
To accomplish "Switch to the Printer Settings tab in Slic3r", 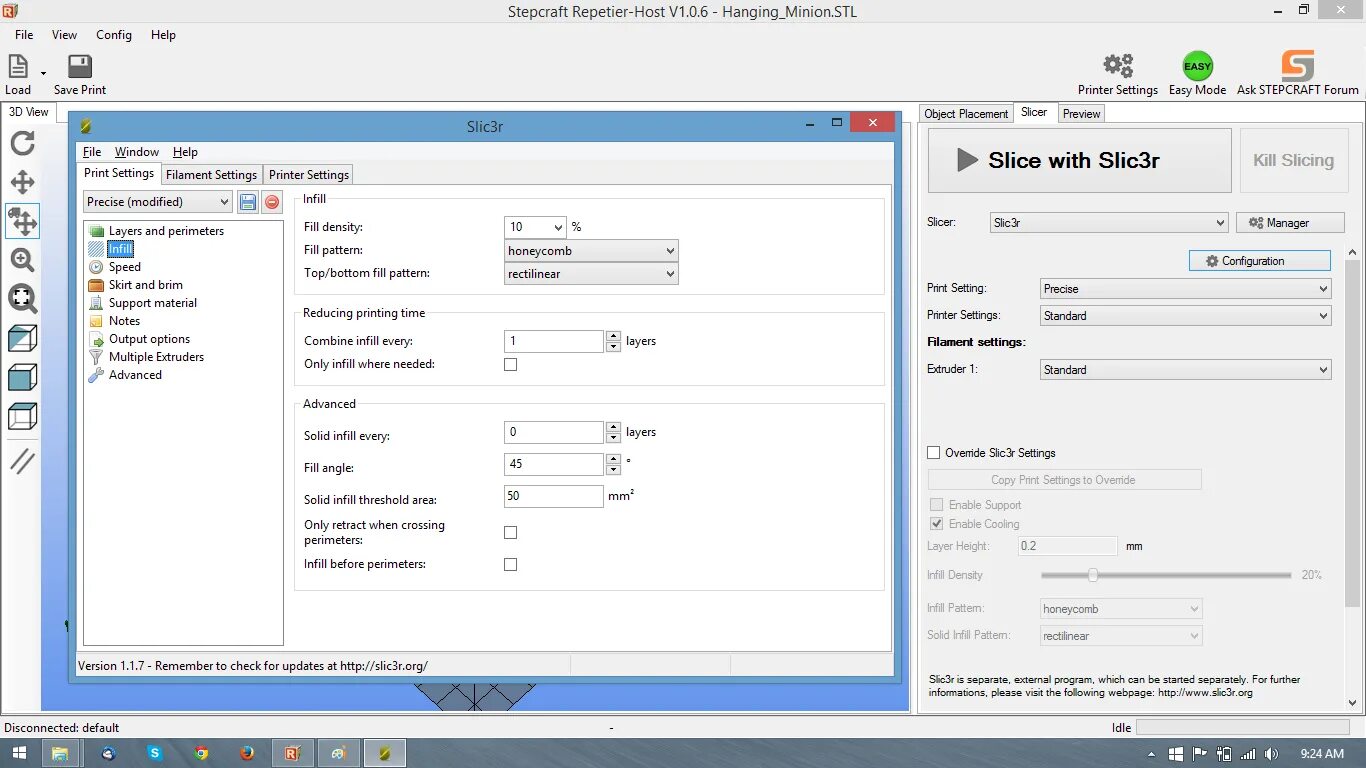I will (x=309, y=175).
